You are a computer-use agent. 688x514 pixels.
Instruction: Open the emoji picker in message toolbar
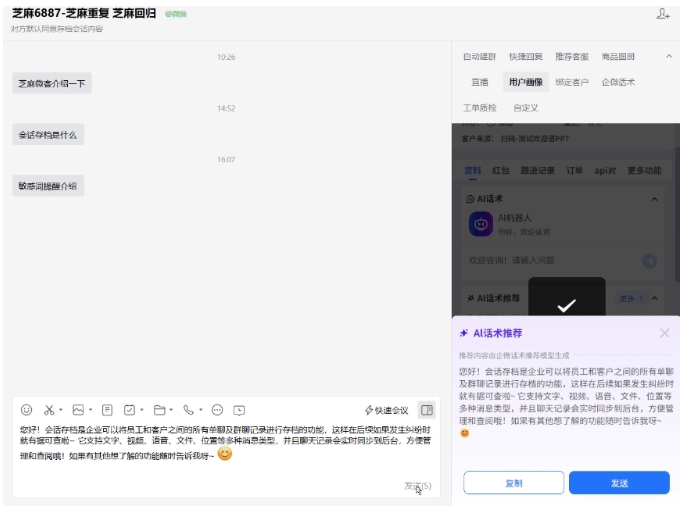tap(26, 410)
